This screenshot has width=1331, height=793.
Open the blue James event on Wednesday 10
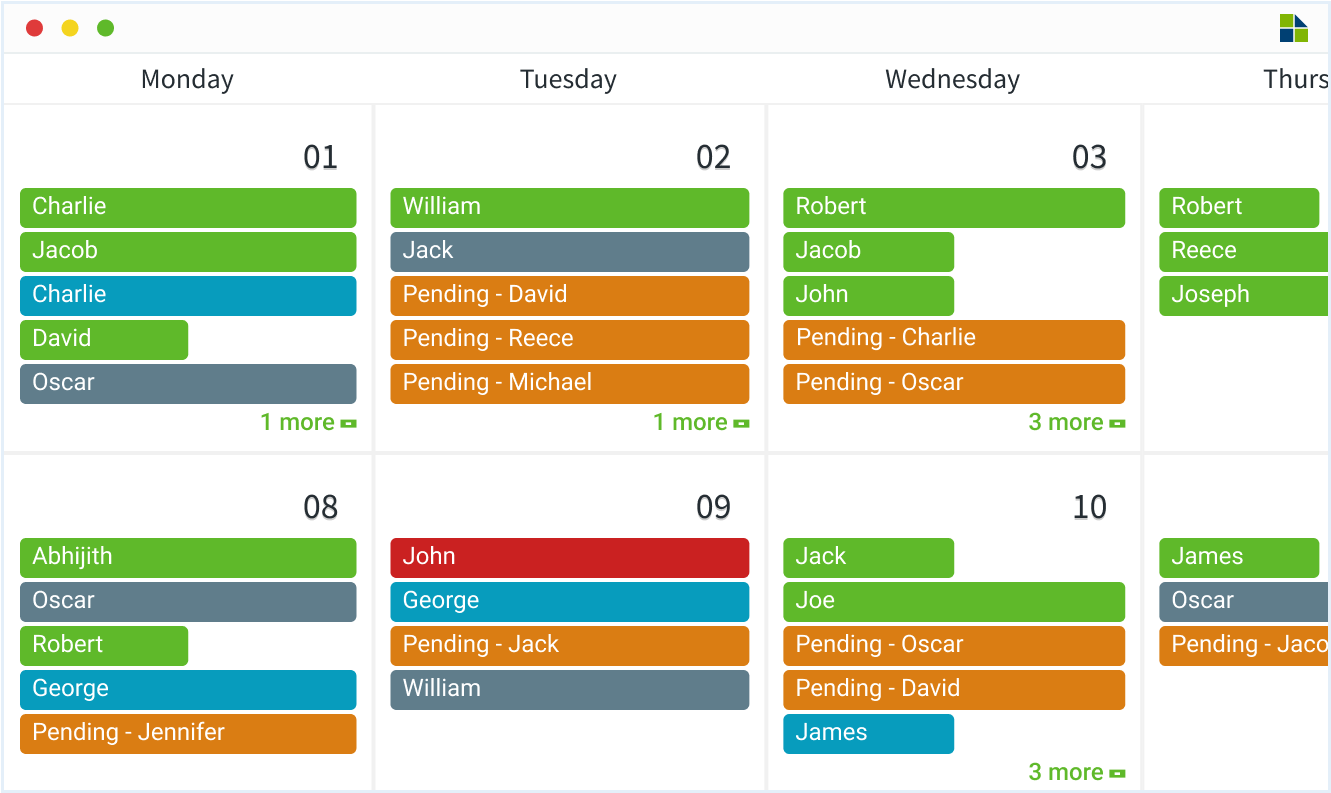click(x=868, y=734)
